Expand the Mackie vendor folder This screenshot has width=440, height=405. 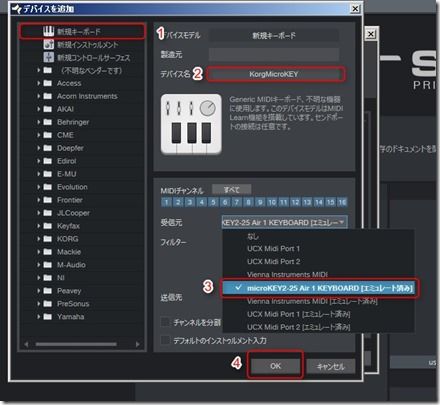tap(39, 252)
